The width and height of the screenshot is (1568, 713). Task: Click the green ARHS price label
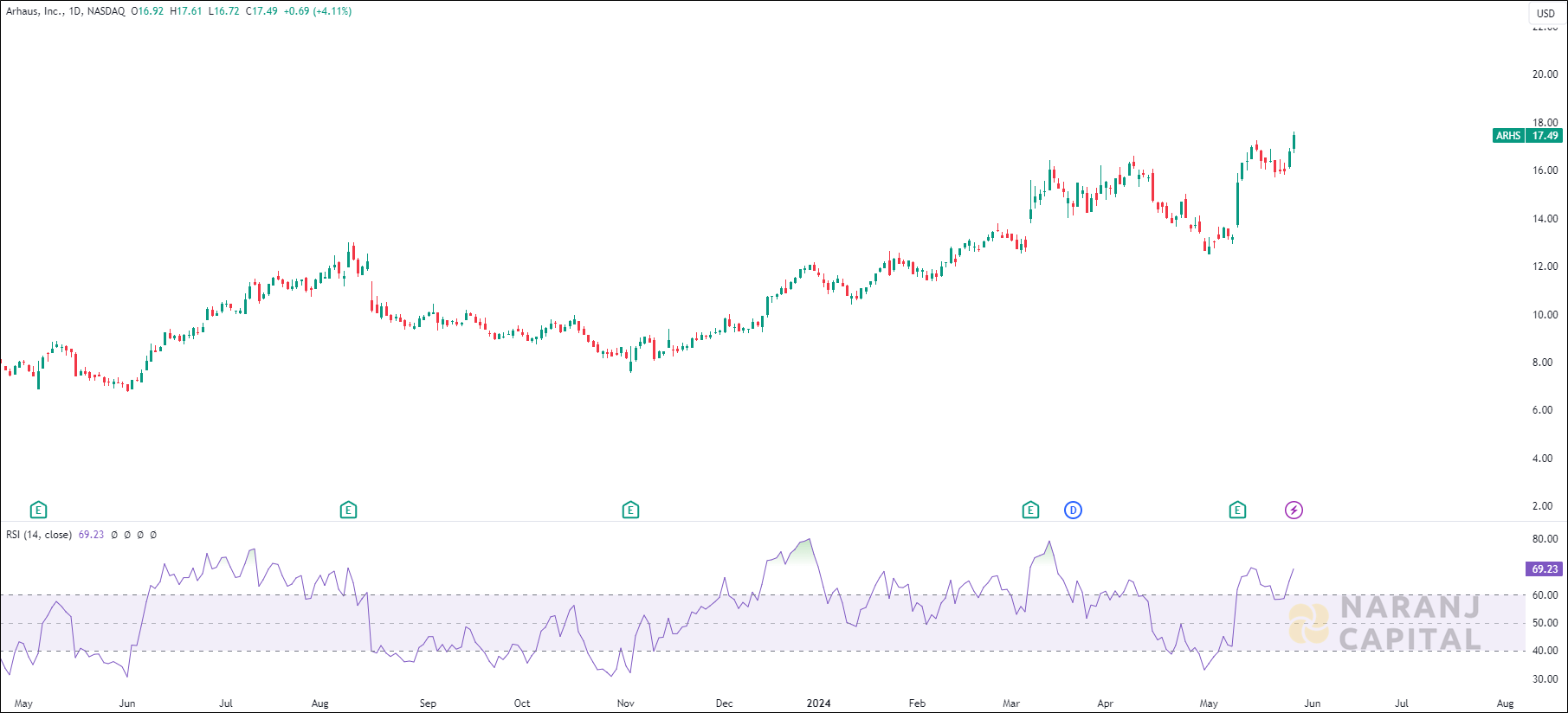tap(1508, 136)
